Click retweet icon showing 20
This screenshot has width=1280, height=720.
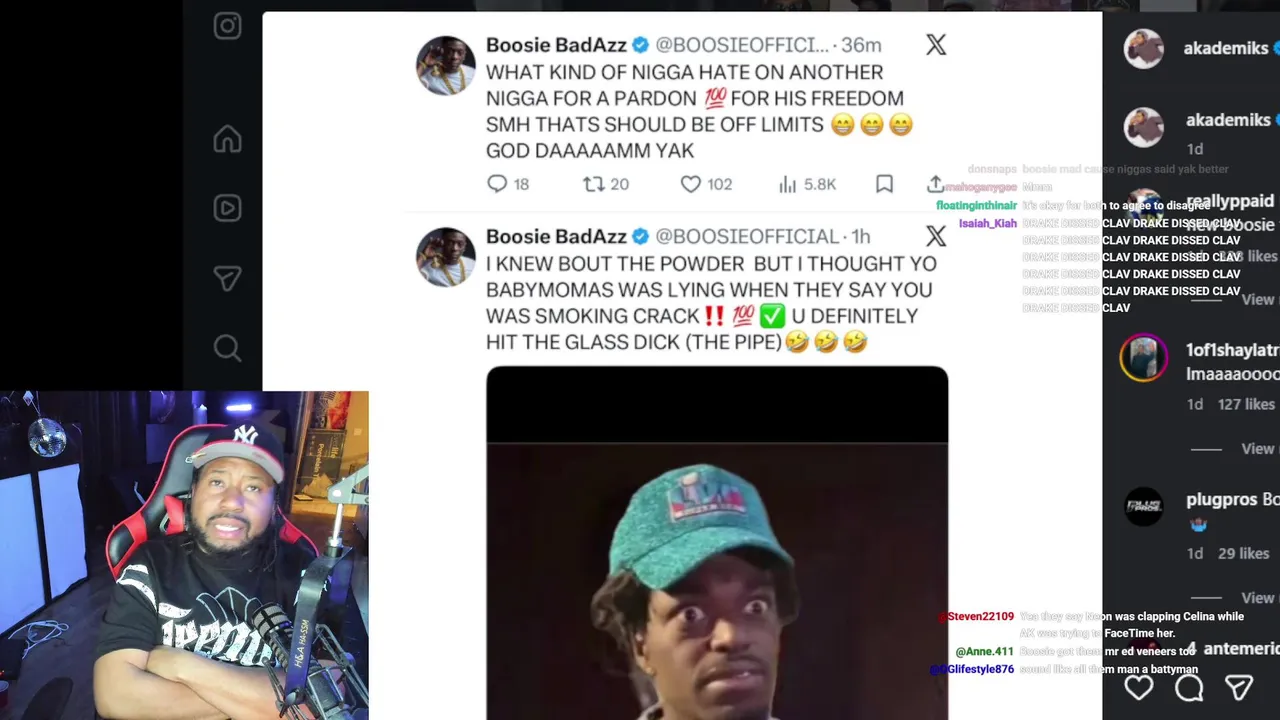[x=594, y=184]
